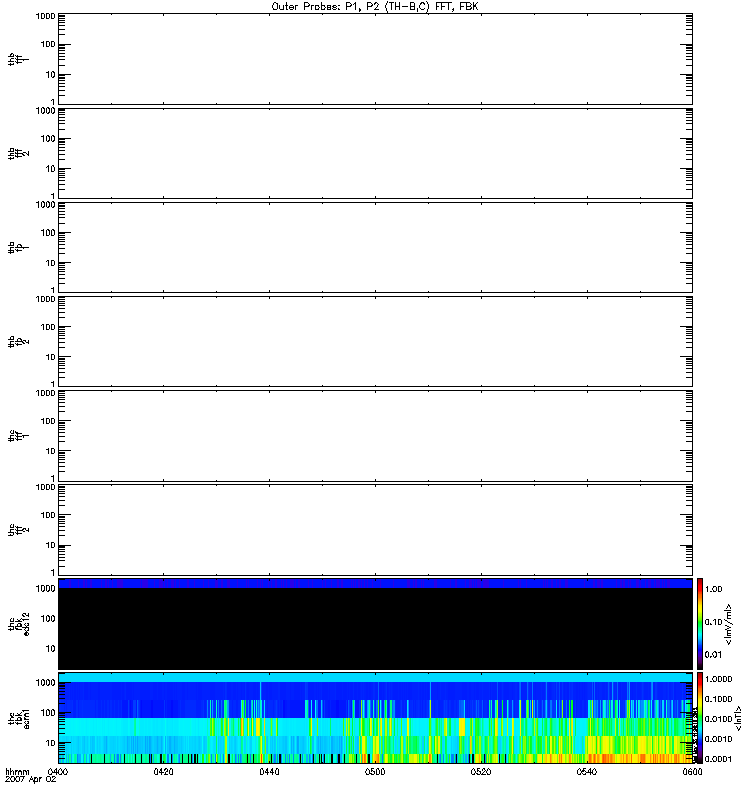The image size is (750, 800).
Task: Click the '0.10' value on the mV/m color bar
Action: click(713, 622)
